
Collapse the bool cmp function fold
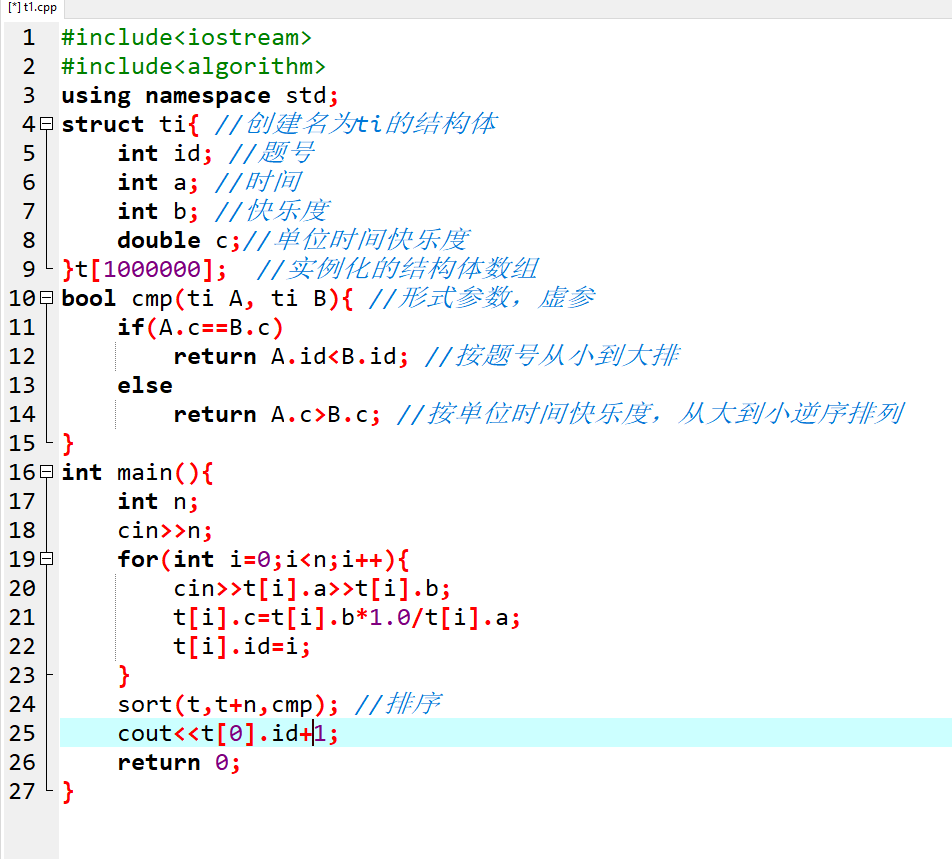coord(46,298)
